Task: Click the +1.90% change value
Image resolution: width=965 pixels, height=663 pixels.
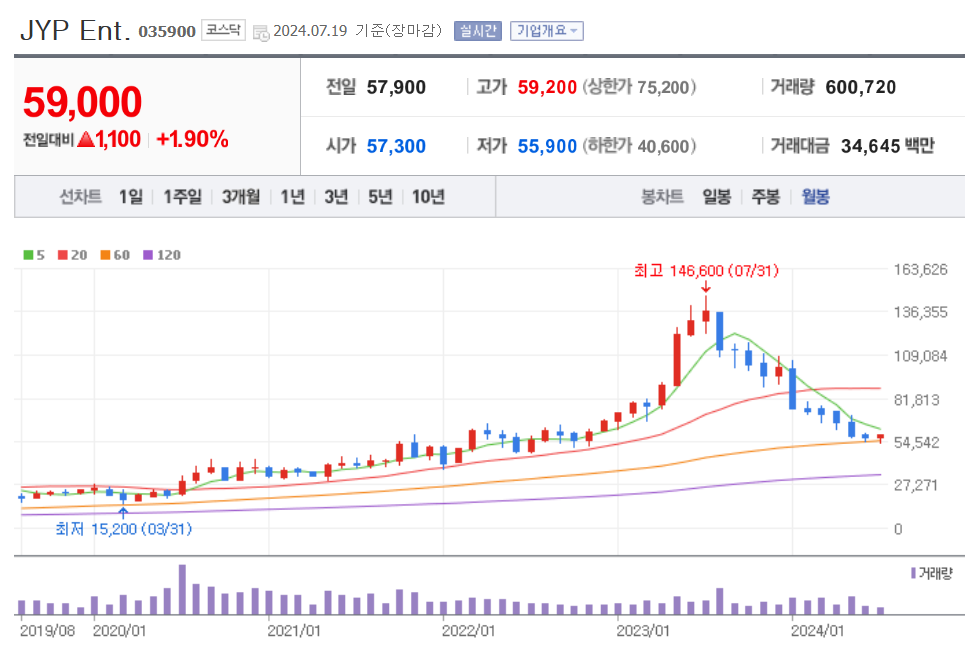Action: click(x=192, y=140)
